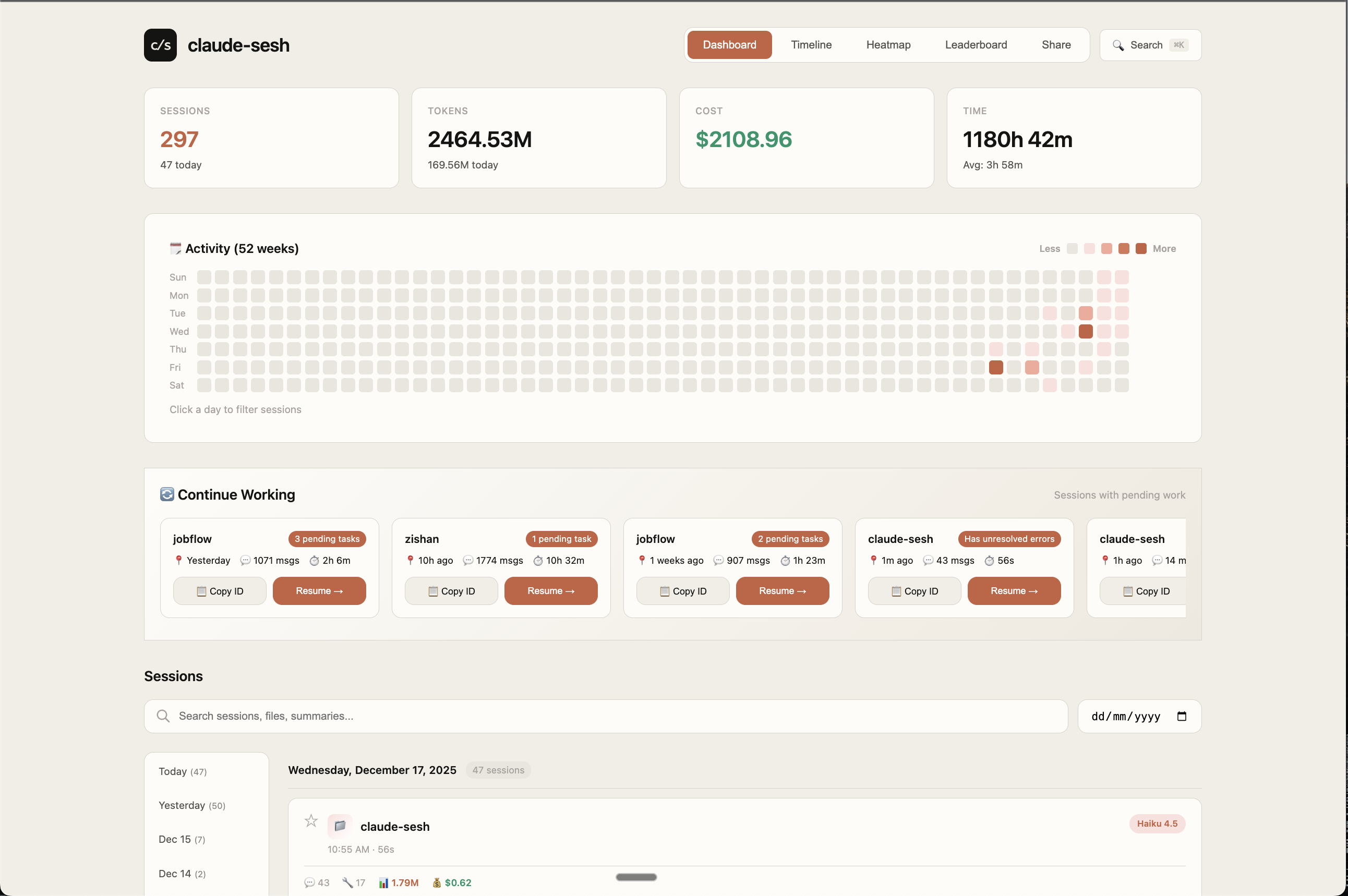Click the pin icon next to Yesterday
Viewport: 1348px width, 896px height.
click(179, 560)
